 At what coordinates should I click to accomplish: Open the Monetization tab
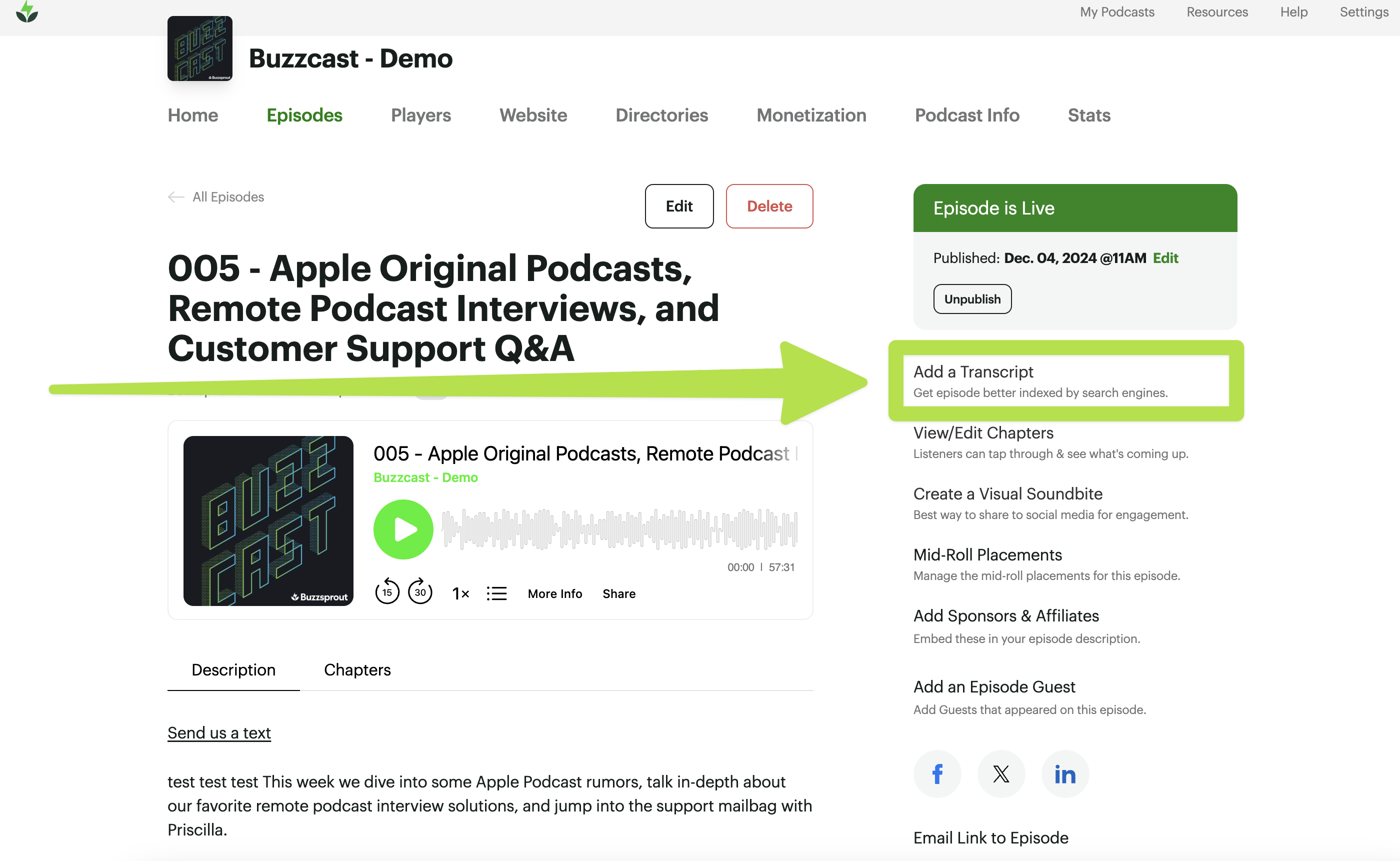(810, 115)
